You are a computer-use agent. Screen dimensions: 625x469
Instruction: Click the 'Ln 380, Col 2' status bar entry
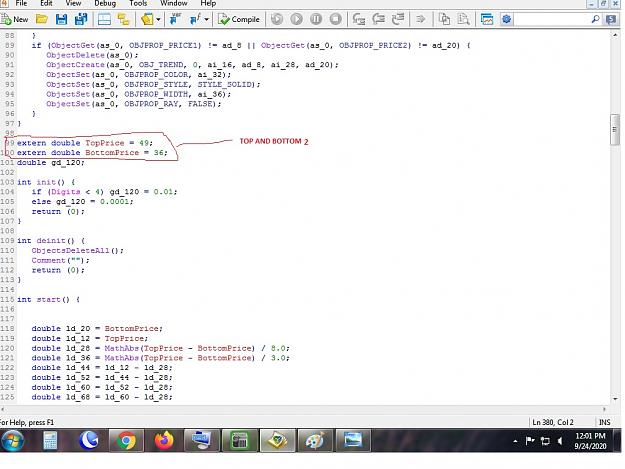pyautogui.click(x=552, y=422)
